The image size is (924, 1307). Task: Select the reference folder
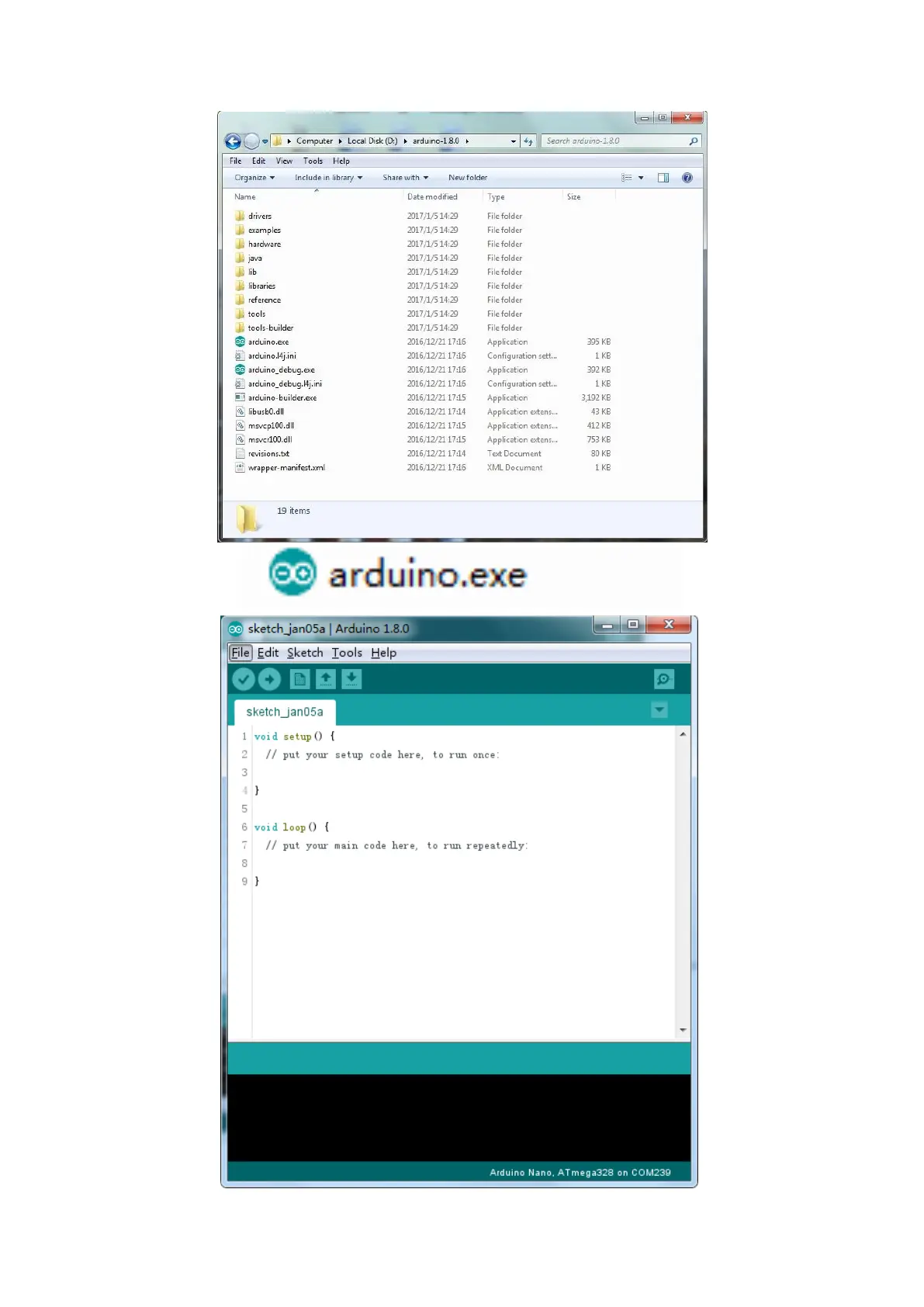click(x=265, y=300)
